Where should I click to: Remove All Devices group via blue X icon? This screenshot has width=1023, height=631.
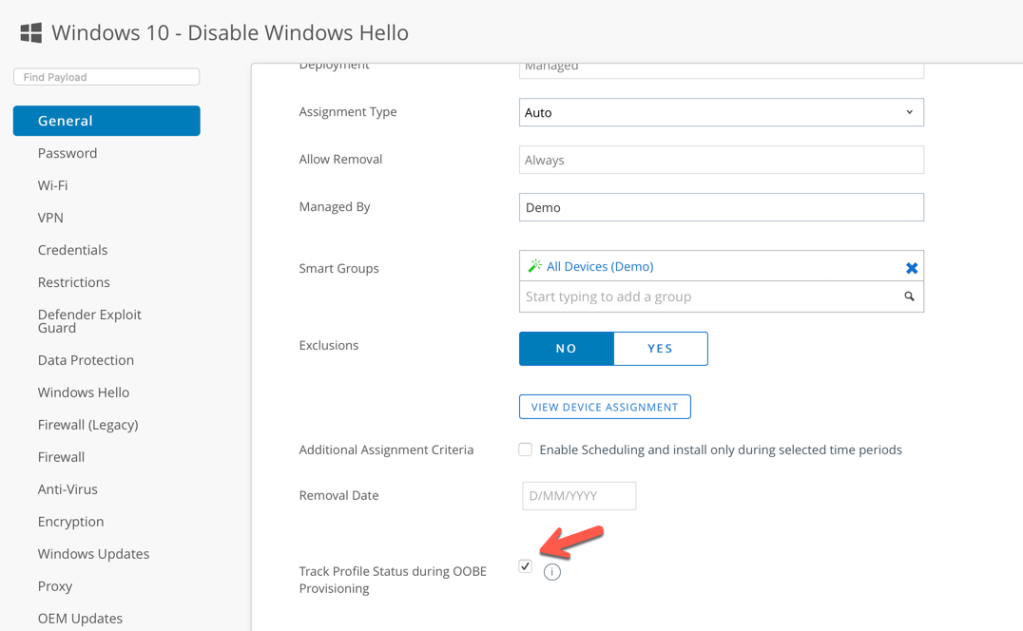click(911, 267)
